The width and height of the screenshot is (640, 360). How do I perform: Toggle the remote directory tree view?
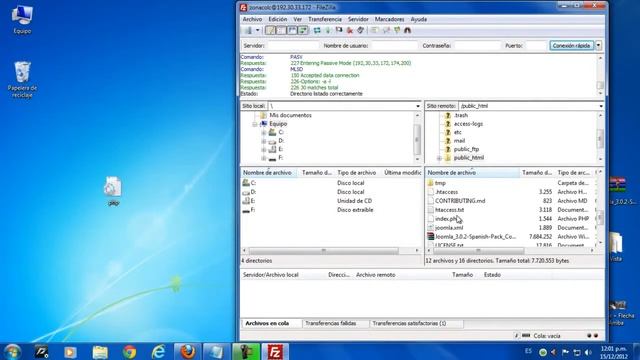(292, 31)
